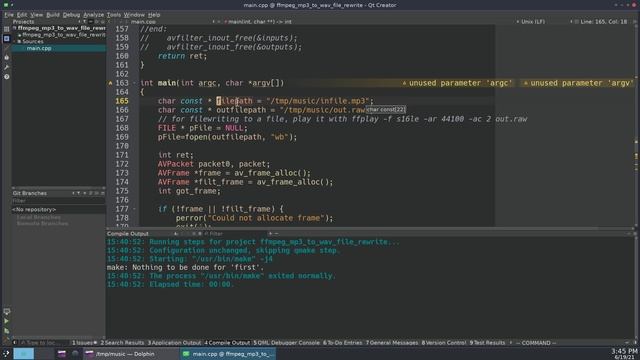Open the Help menu
The width and height of the screenshot is (640, 360).
tap(154, 15)
